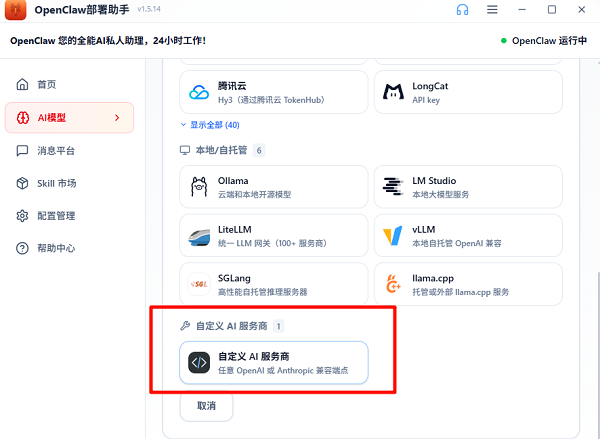Click the OpenClaw 运行中 status text

coord(549,41)
